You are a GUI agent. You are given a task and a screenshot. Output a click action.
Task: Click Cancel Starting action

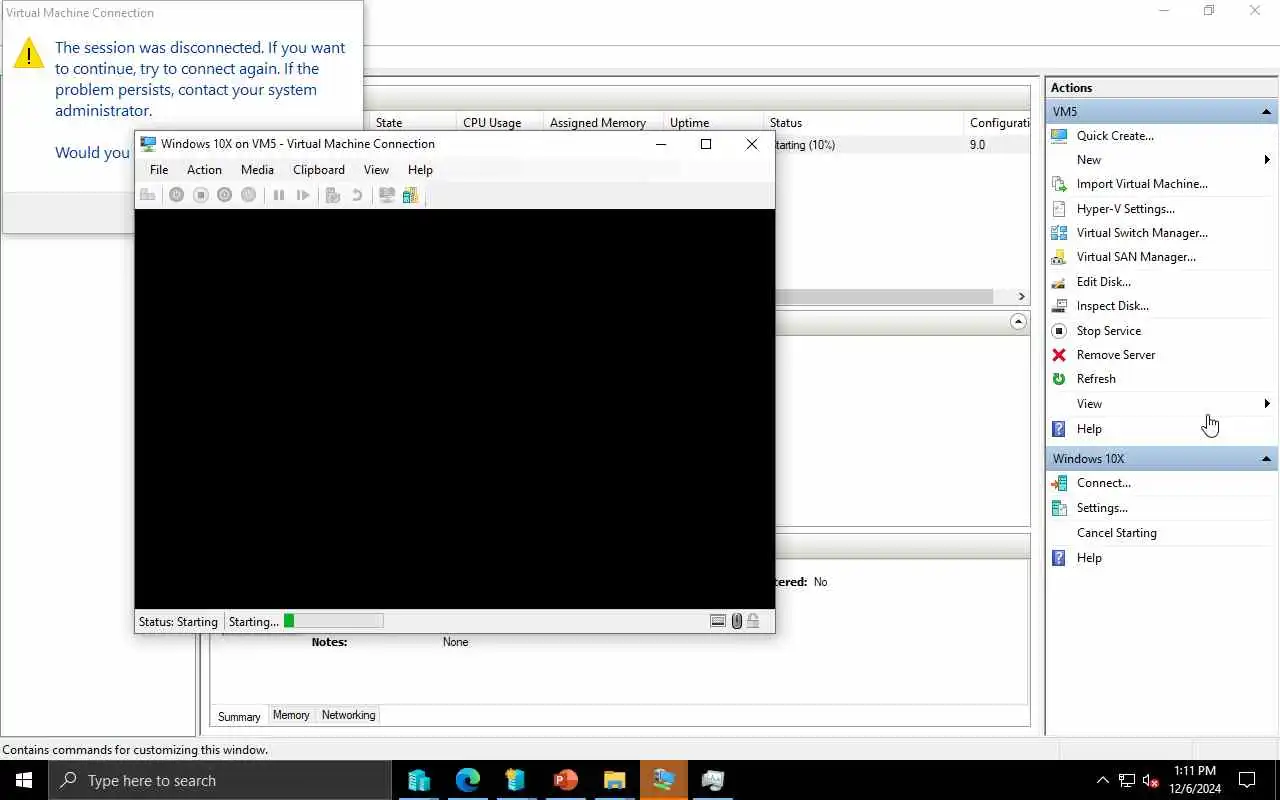[1116, 533]
